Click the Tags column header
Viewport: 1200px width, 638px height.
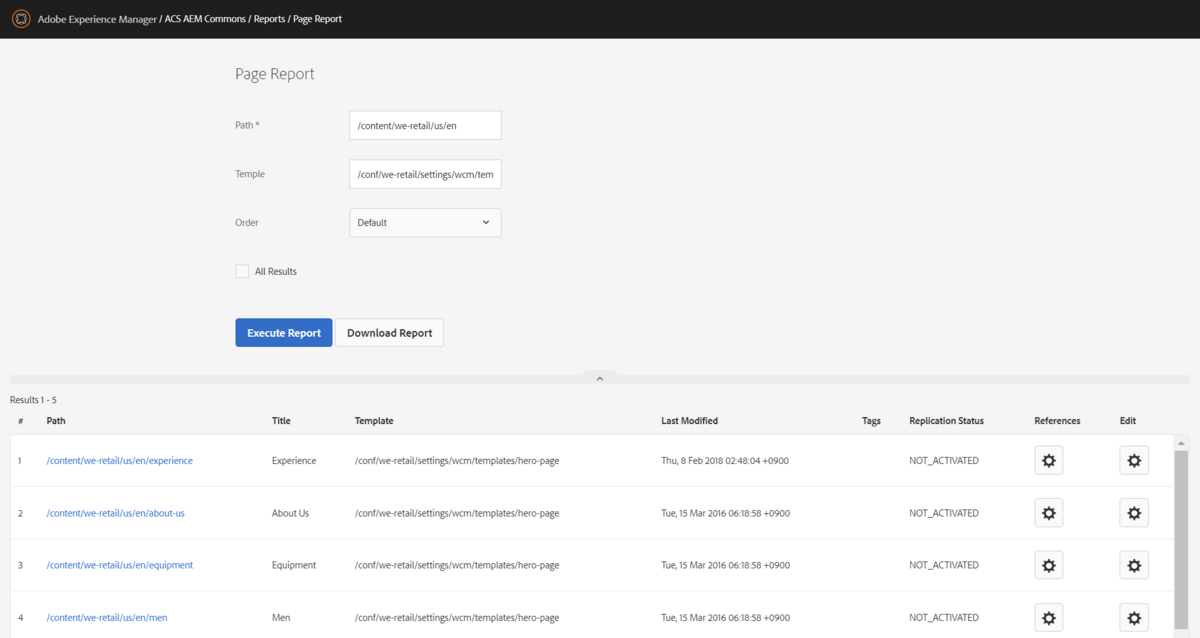871,421
